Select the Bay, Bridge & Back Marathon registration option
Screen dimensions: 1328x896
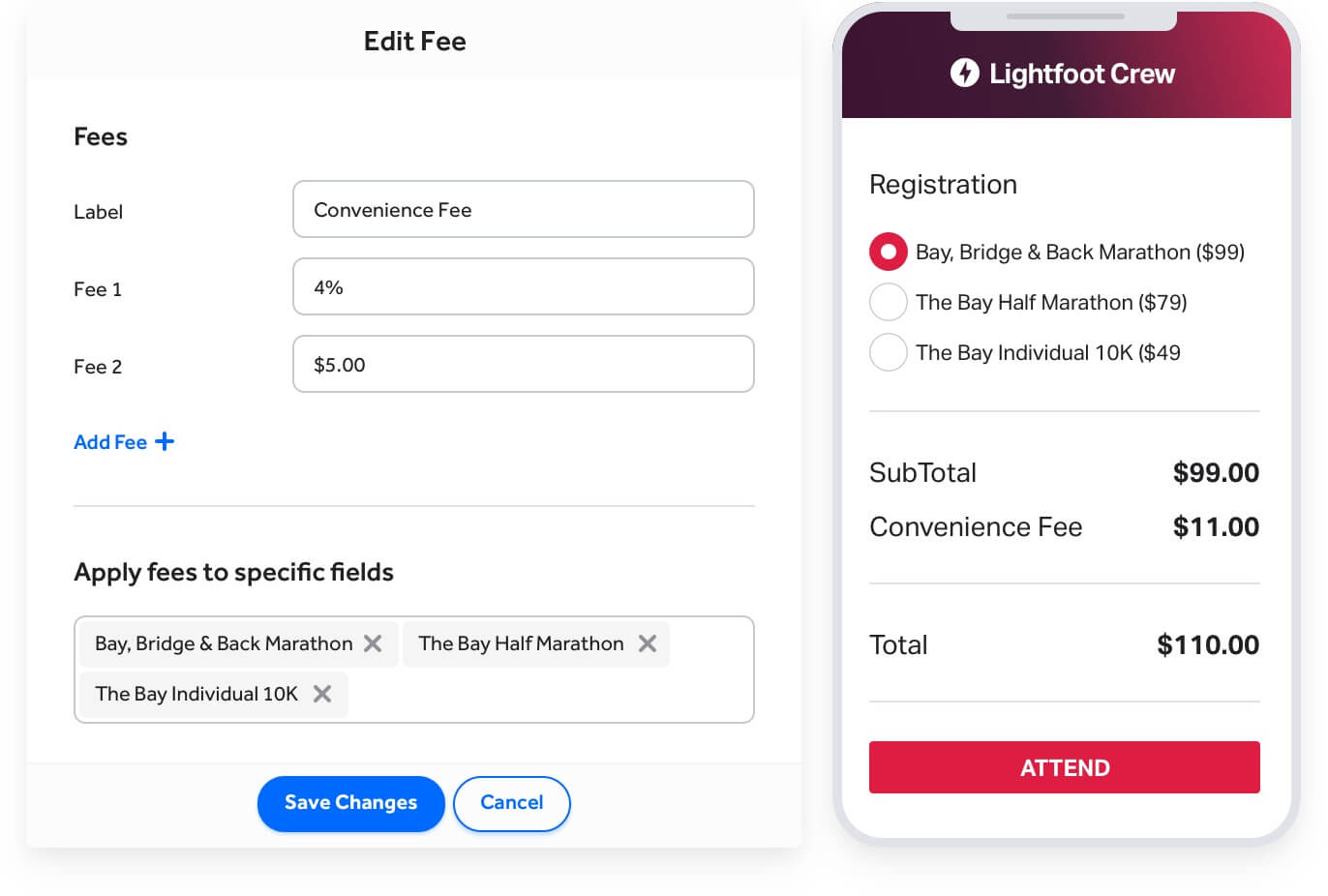(888, 252)
